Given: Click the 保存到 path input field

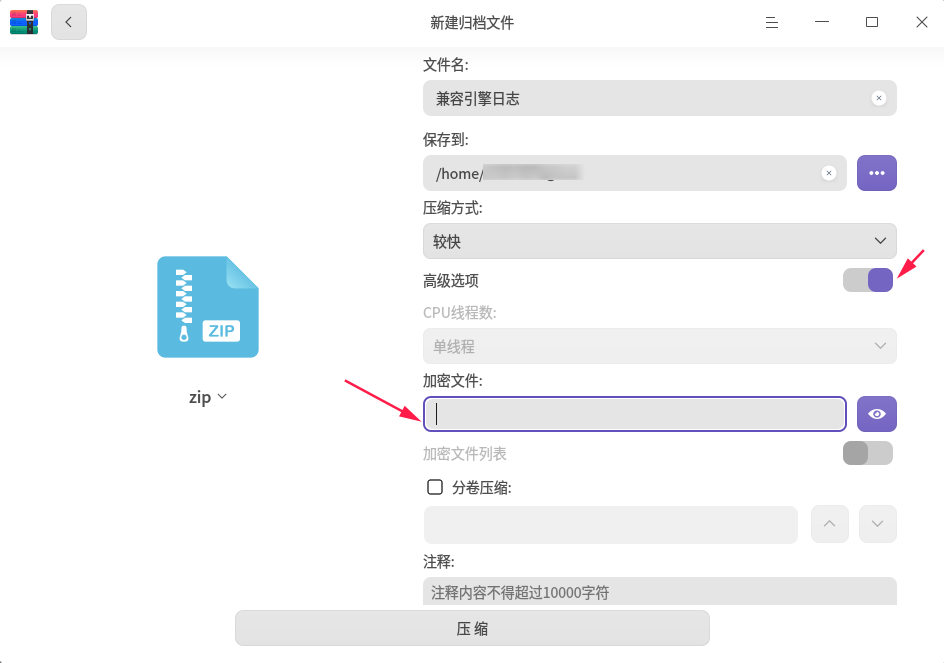Looking at the screenshot, I should (635, 173).
